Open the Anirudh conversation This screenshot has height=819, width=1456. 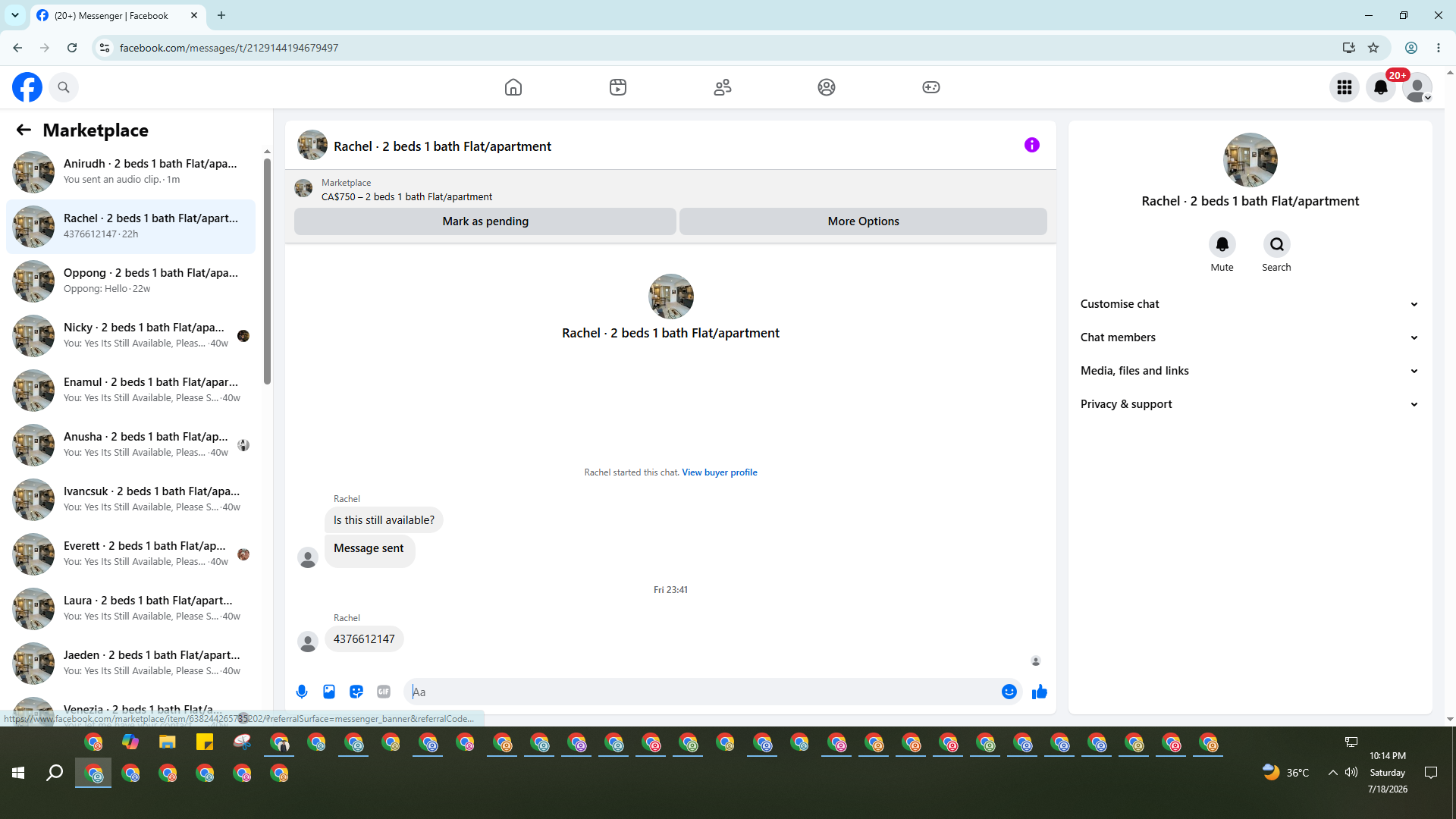coord(130,171)
